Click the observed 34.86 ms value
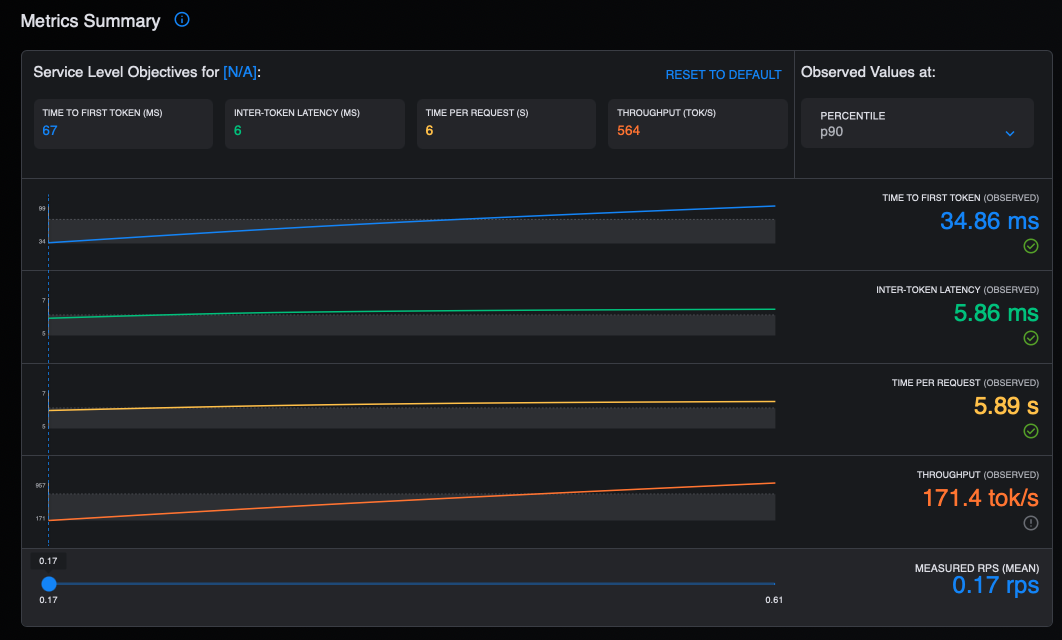 989,221
